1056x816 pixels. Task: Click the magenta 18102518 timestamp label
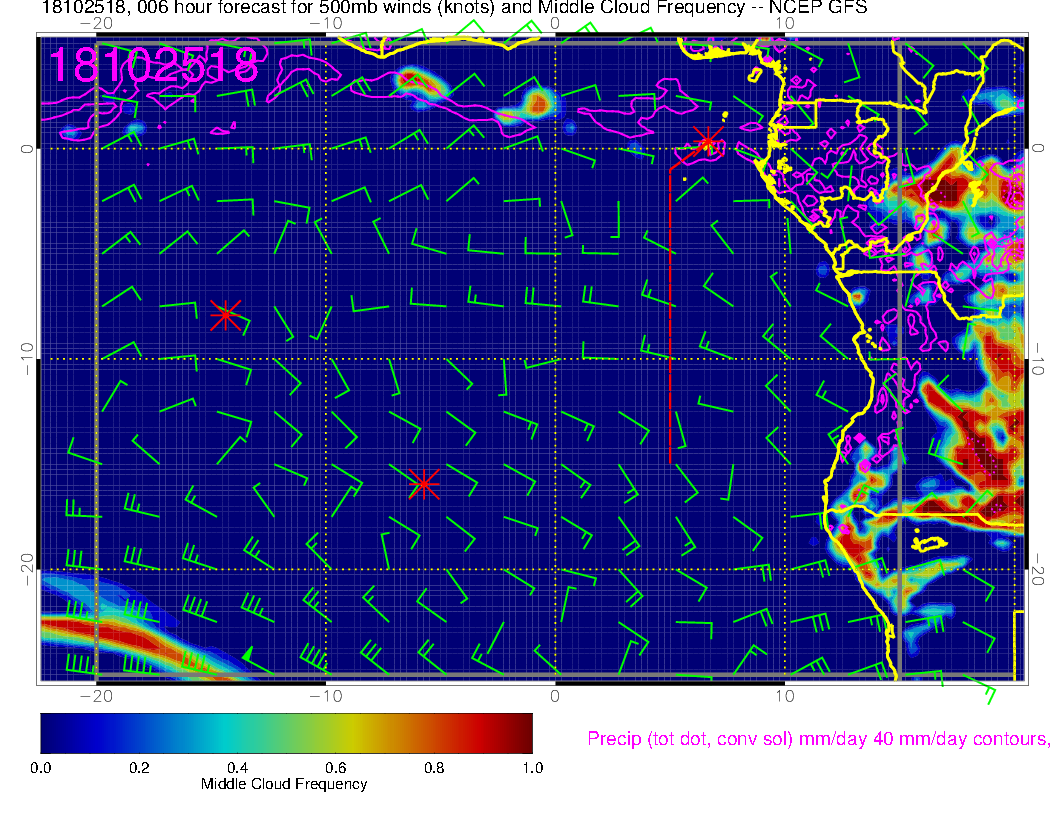153,64
